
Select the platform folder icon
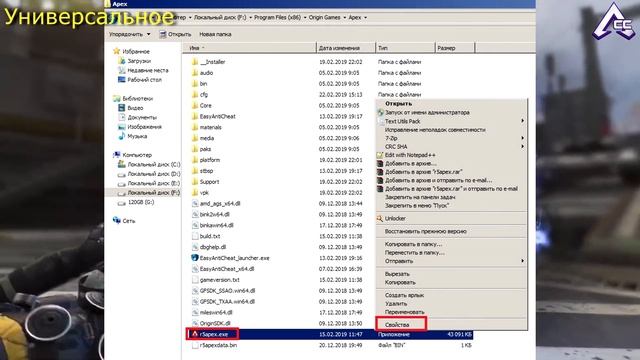click(x=195, y=160)
